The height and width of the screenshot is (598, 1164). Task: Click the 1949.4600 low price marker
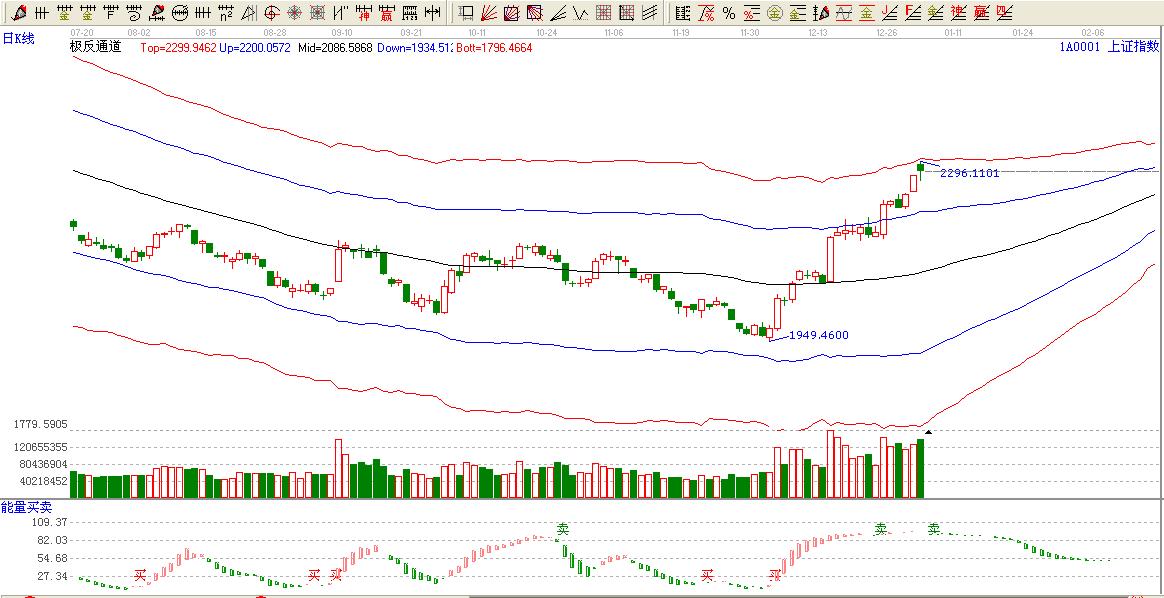pos(818,335)
